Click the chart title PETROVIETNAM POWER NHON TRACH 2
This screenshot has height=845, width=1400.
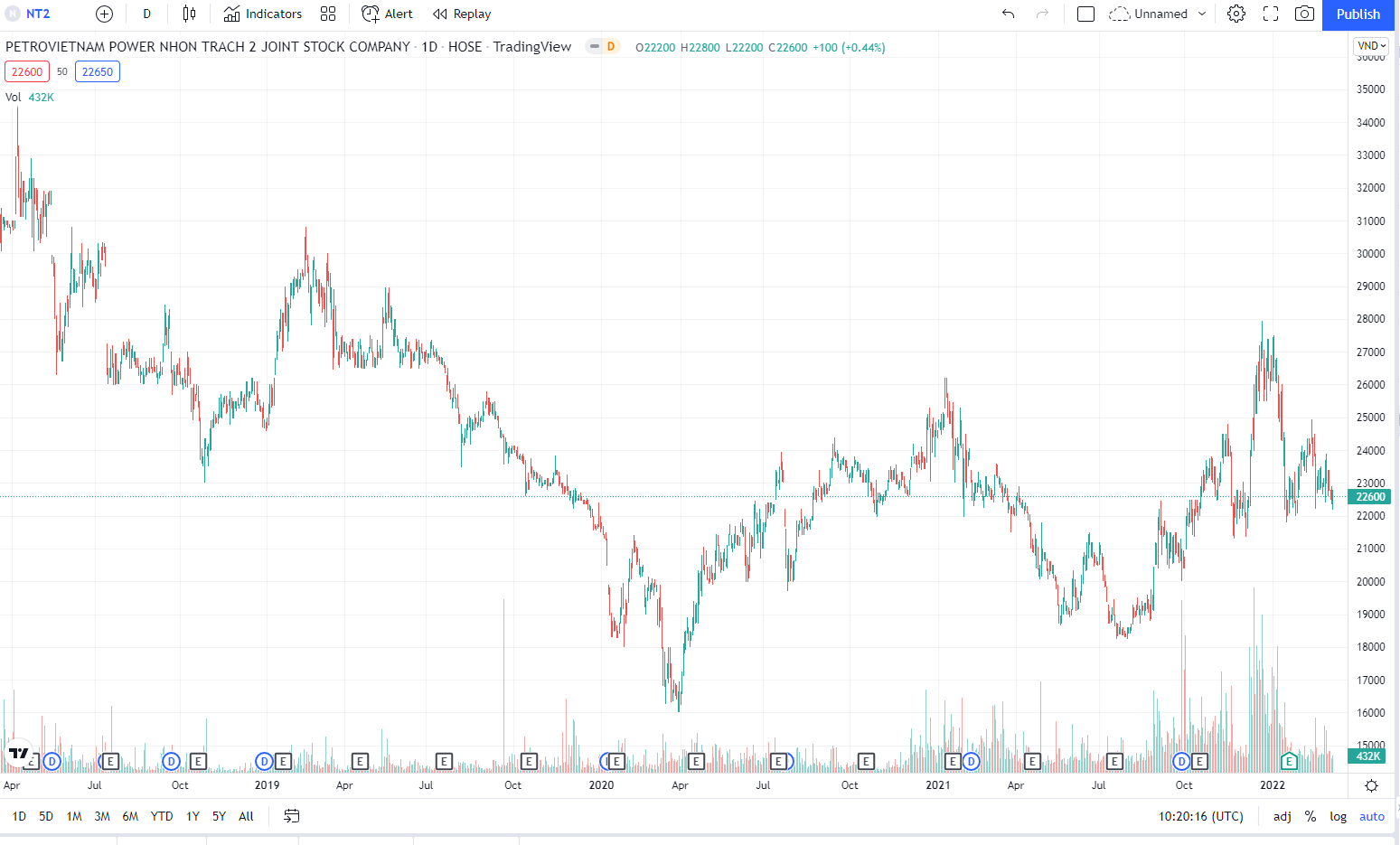pyautogui.click(x=208, y=46)
